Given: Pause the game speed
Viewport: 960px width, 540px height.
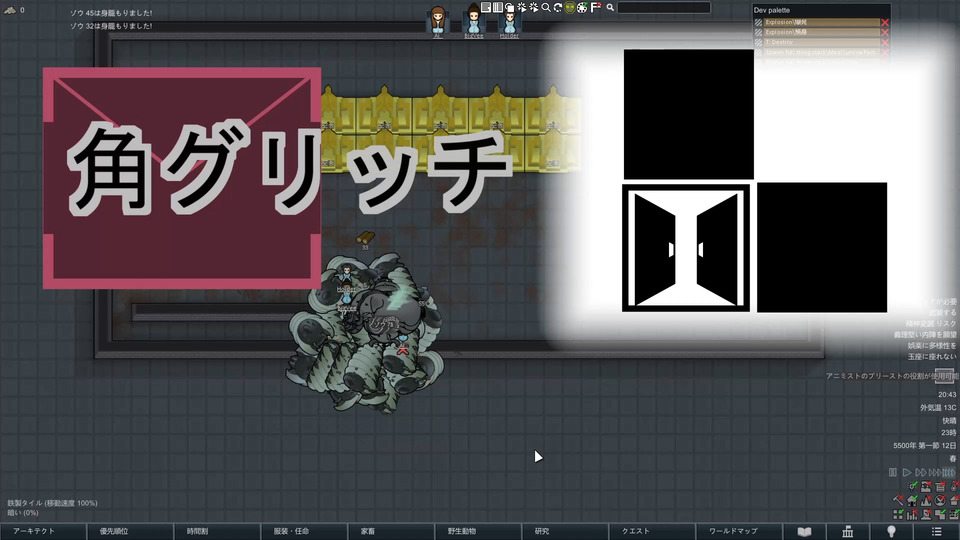Looking at the screenshot, I should tap(893, 472).
